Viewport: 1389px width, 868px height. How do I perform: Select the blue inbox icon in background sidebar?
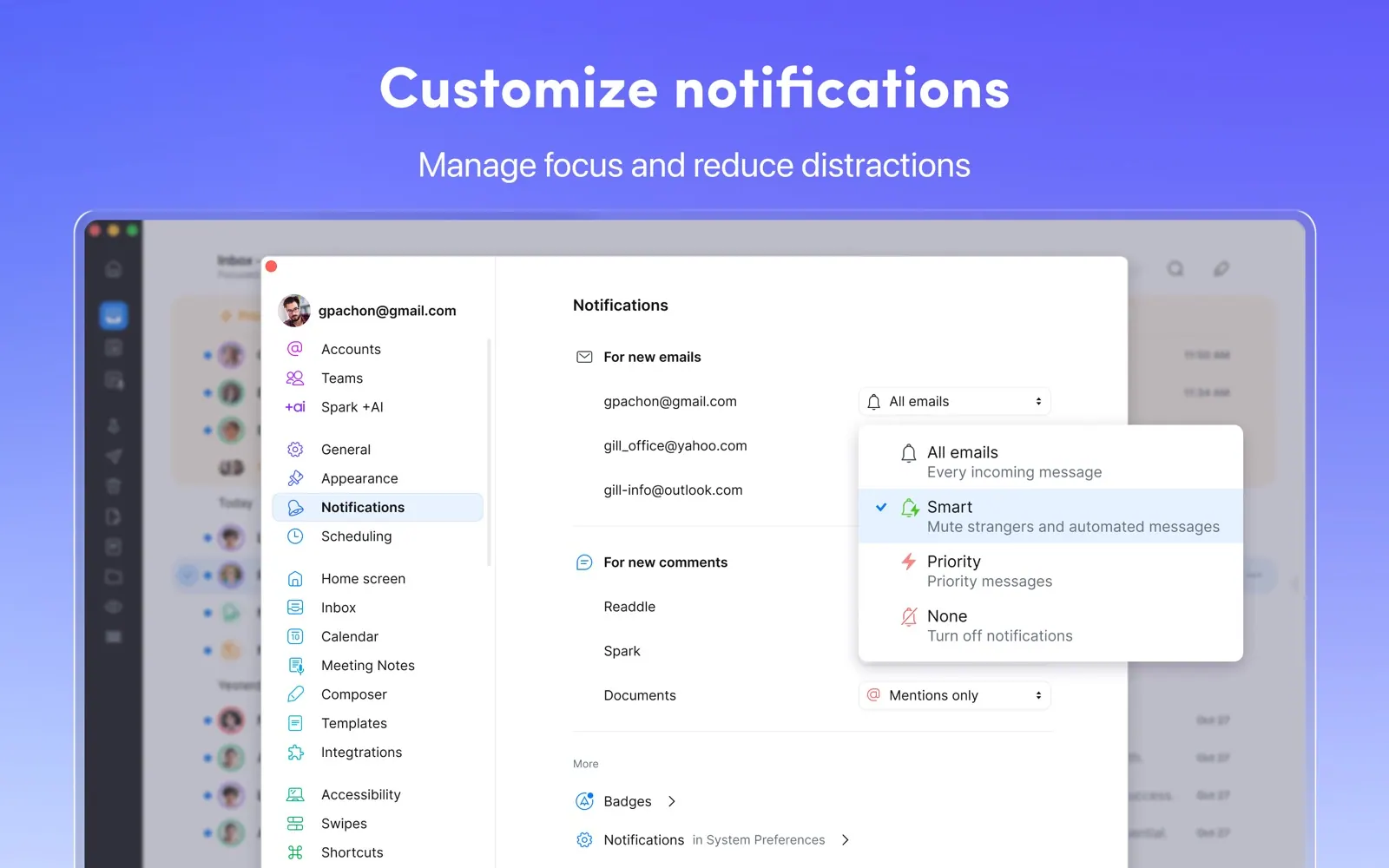point(114,316)
